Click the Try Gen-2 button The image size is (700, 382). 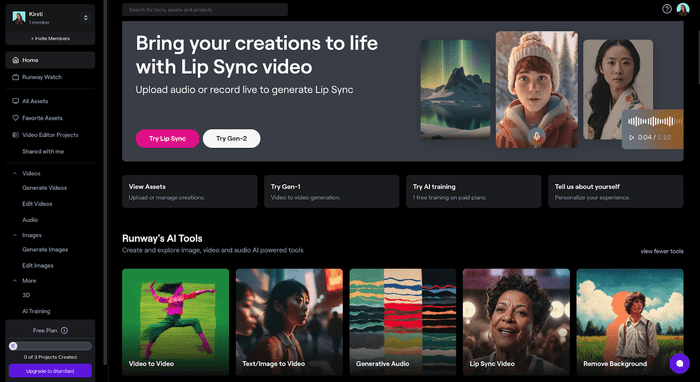pos(232,138)
